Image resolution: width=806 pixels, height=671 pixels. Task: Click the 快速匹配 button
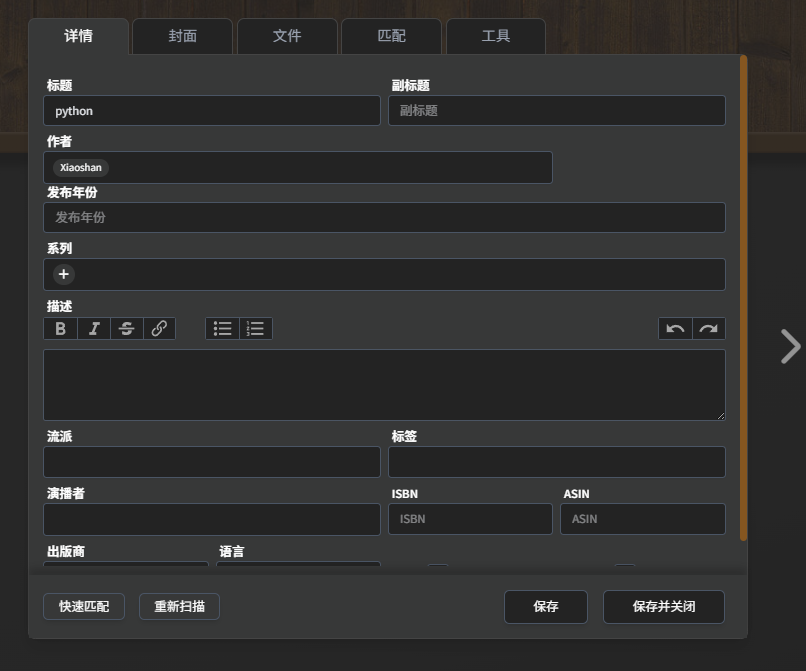[x=84, y=606]
